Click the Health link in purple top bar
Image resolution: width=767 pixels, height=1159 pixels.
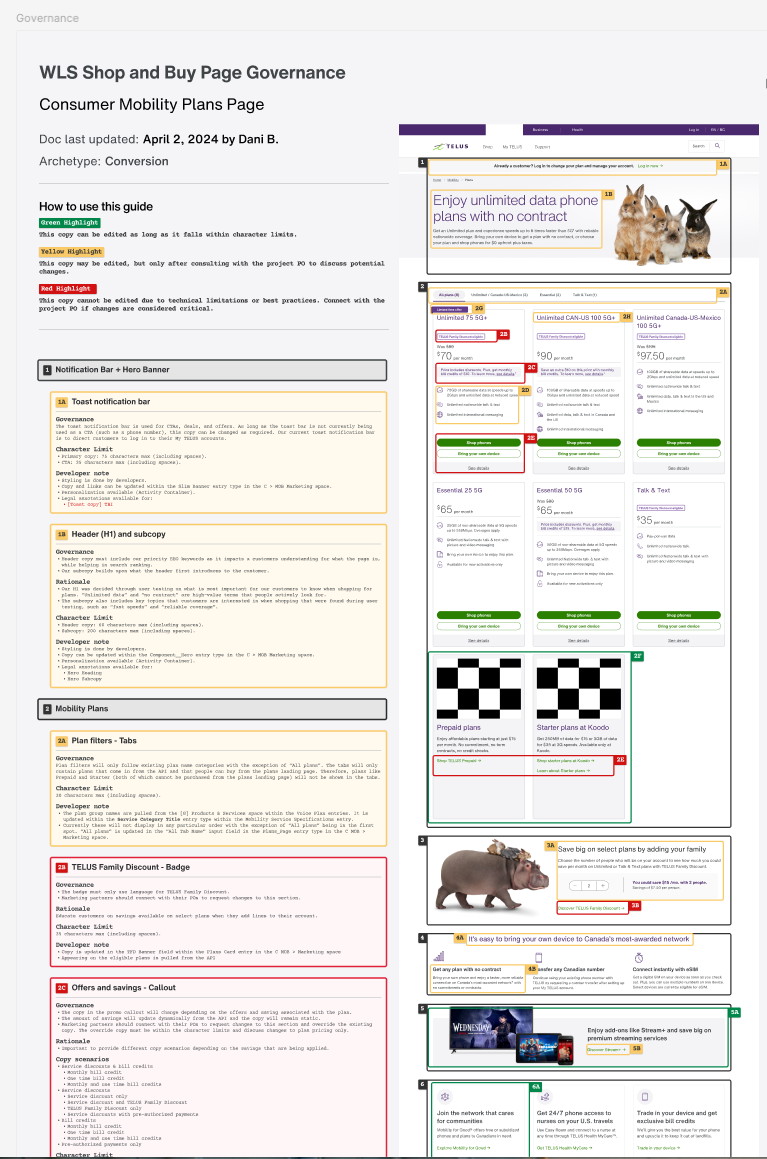577,129
